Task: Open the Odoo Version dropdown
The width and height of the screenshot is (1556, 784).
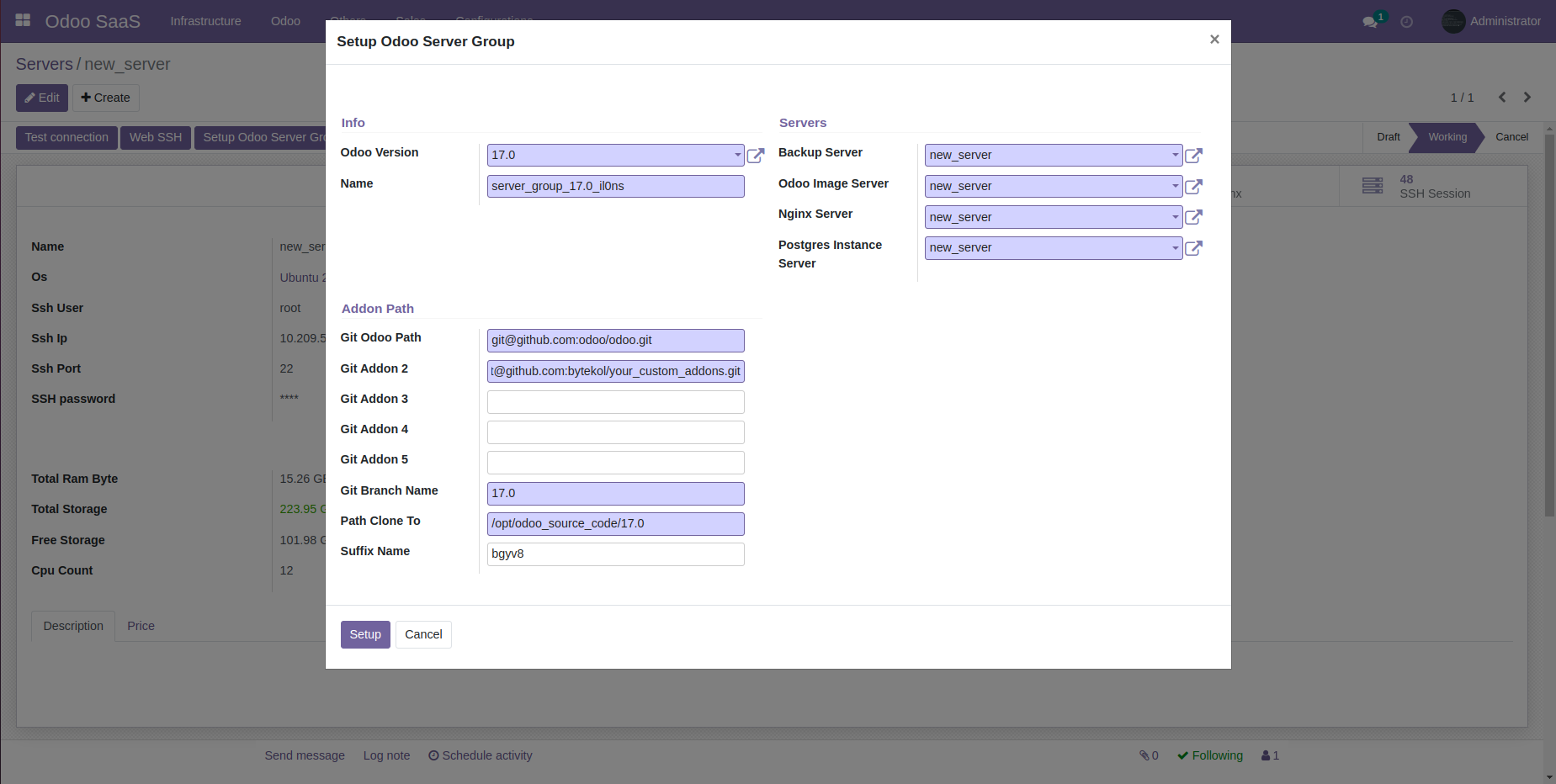Action: point(737,155)
